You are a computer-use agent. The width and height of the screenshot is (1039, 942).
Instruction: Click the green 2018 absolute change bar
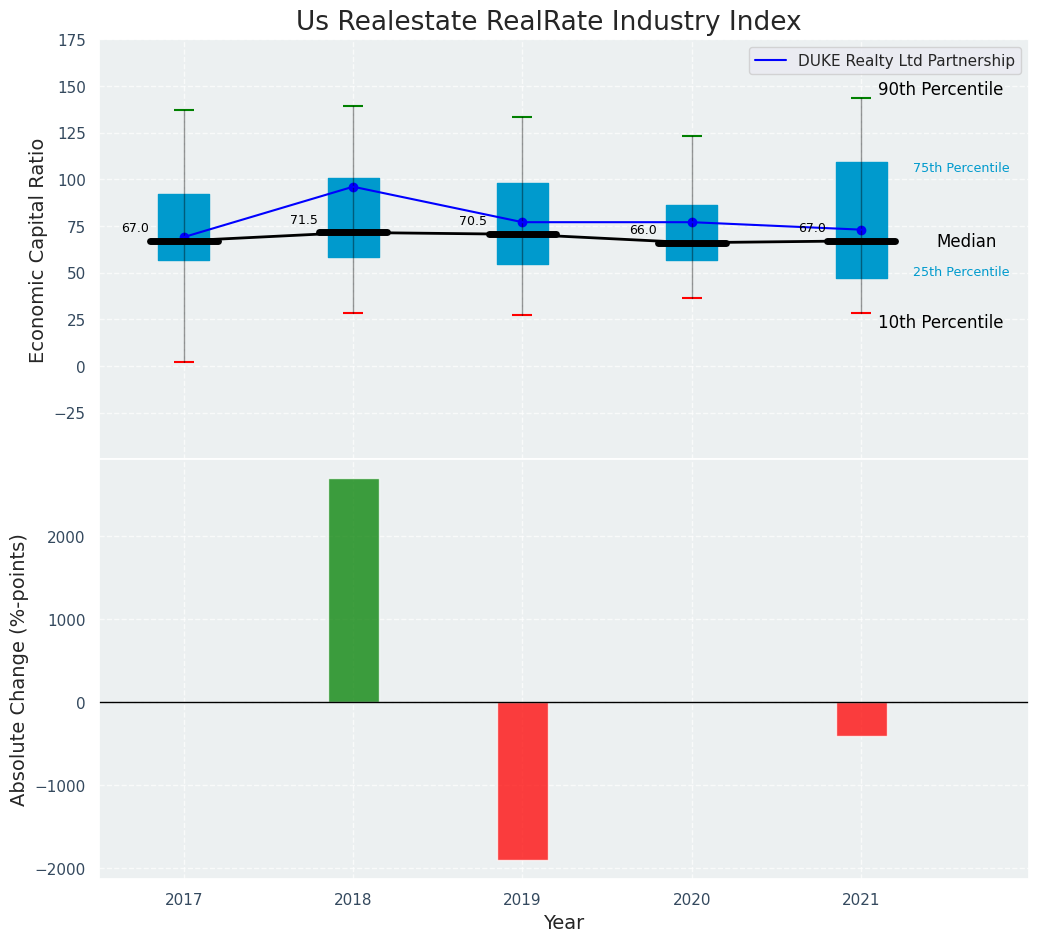tap(353, 590)
